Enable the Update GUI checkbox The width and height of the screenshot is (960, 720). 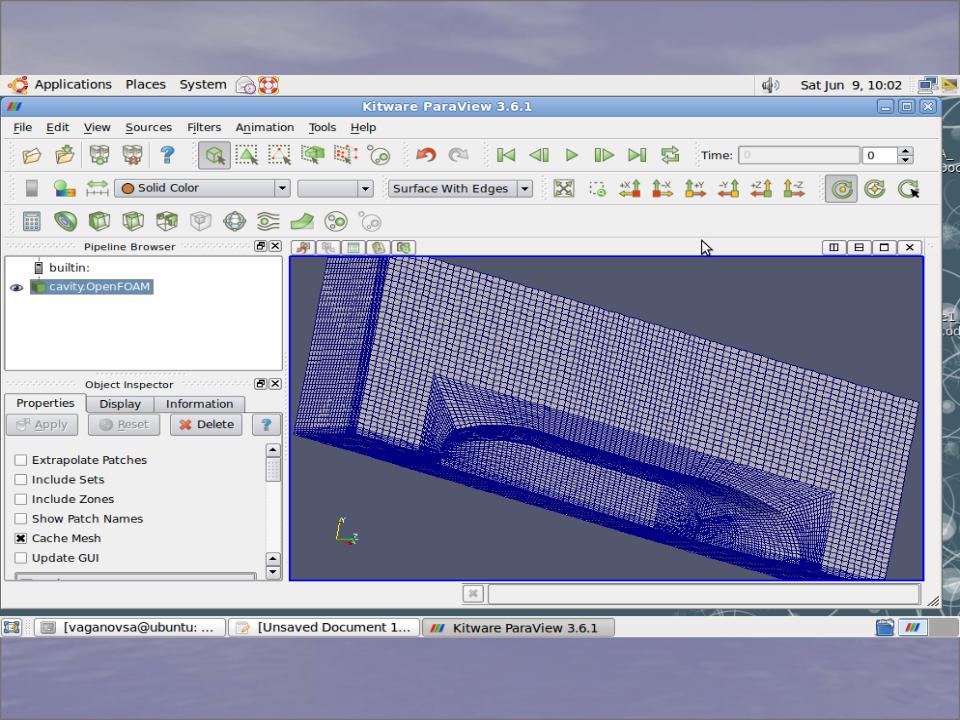(21, 558)
